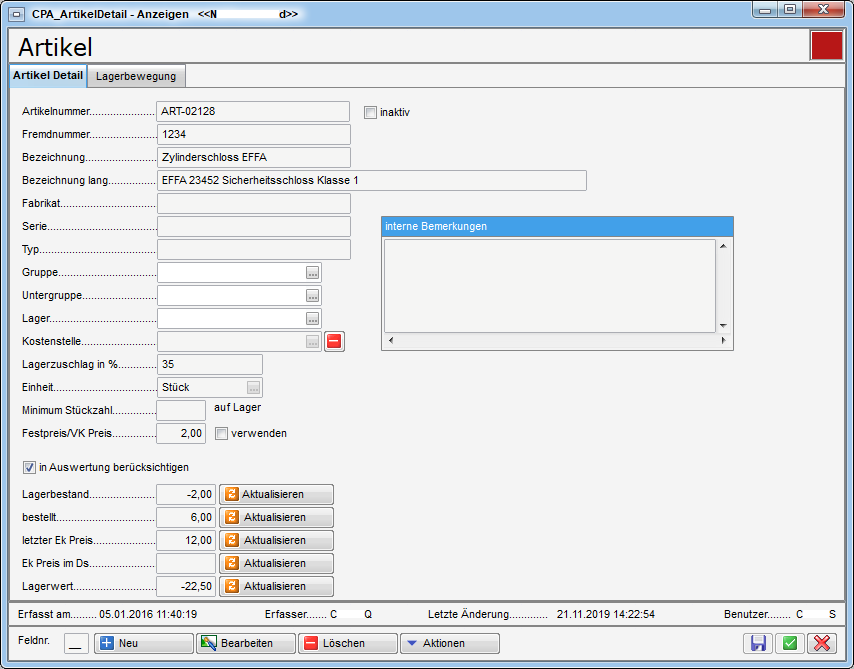Viewport: 854px width, 669px height.
Task: Open the Lager lookup selector
Action: (313, 319)
